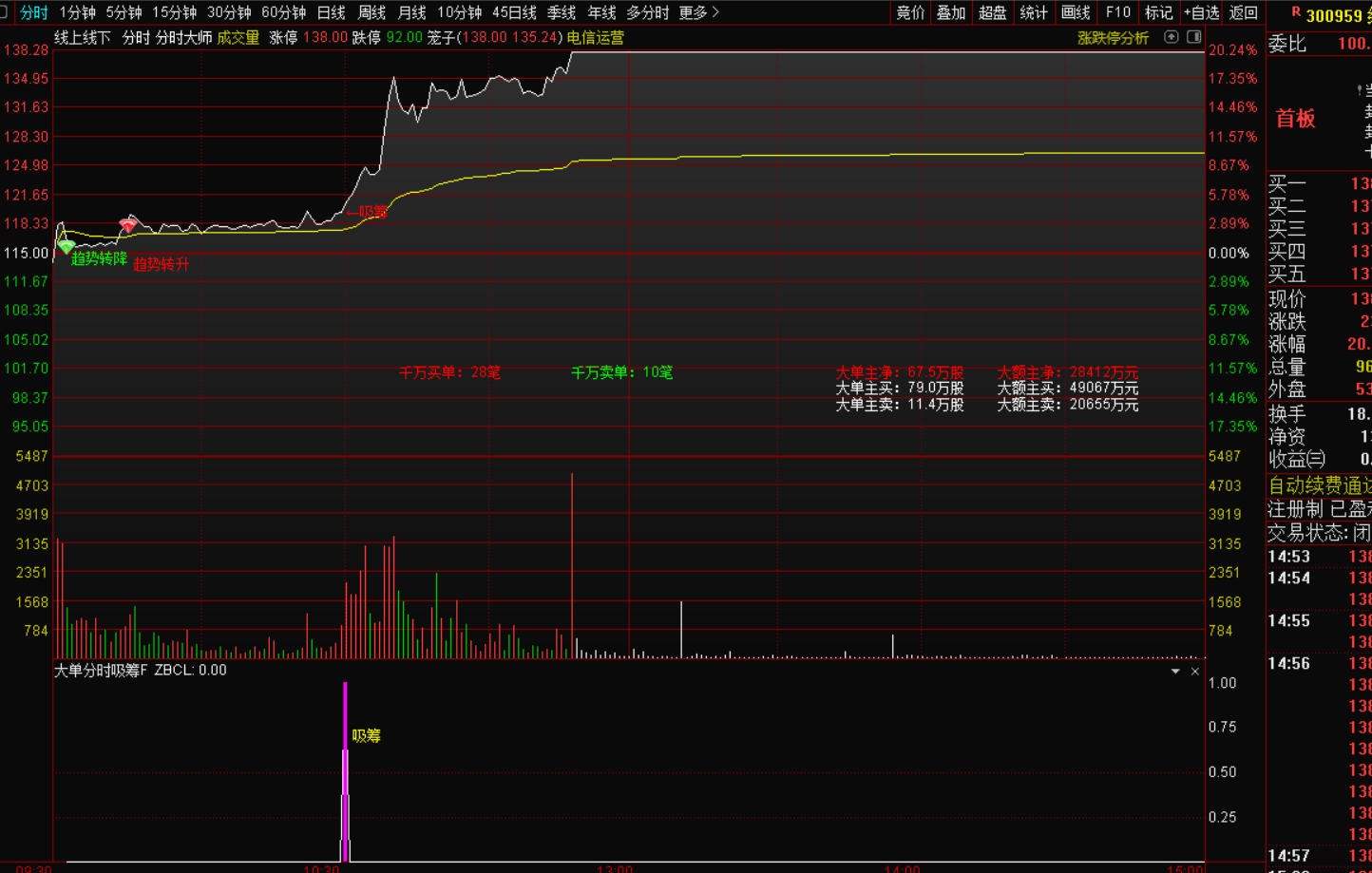Expand the 更多 period options
This screenshot has width=1372, height=873.
point(698,12)
